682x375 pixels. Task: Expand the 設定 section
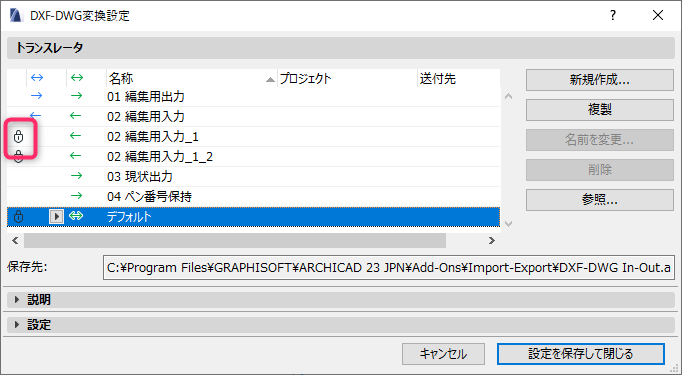tap(17, 325)
